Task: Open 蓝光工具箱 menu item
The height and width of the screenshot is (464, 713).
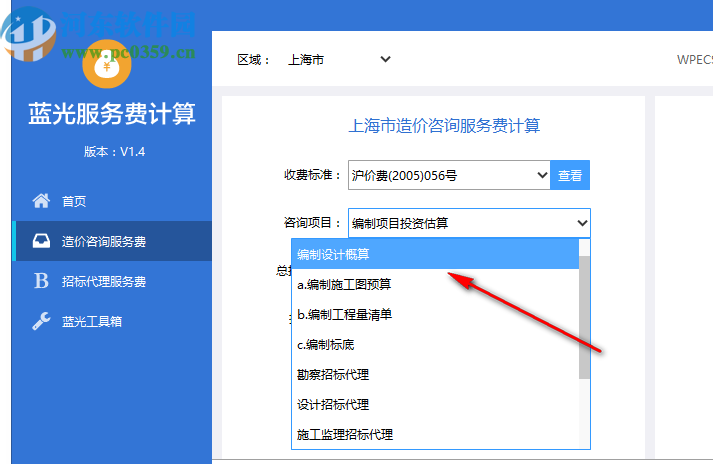Action: click(x=112, y=321)
